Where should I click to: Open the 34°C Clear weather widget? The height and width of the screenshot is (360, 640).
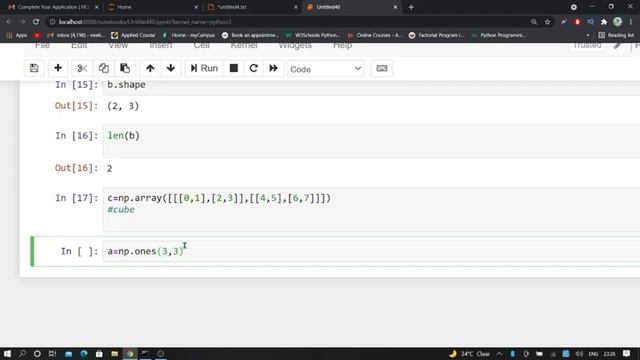point(469,353)
